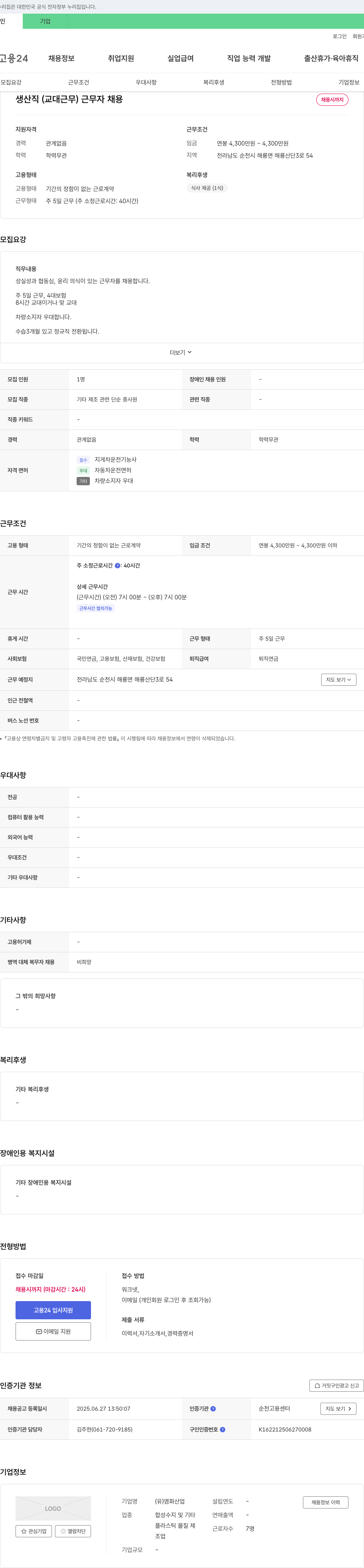Image resolution: width=364 pixels, height=1568 pixels.
Task: Click the 필수 badge for 지게차운전기능사
Action: (83, 460)
